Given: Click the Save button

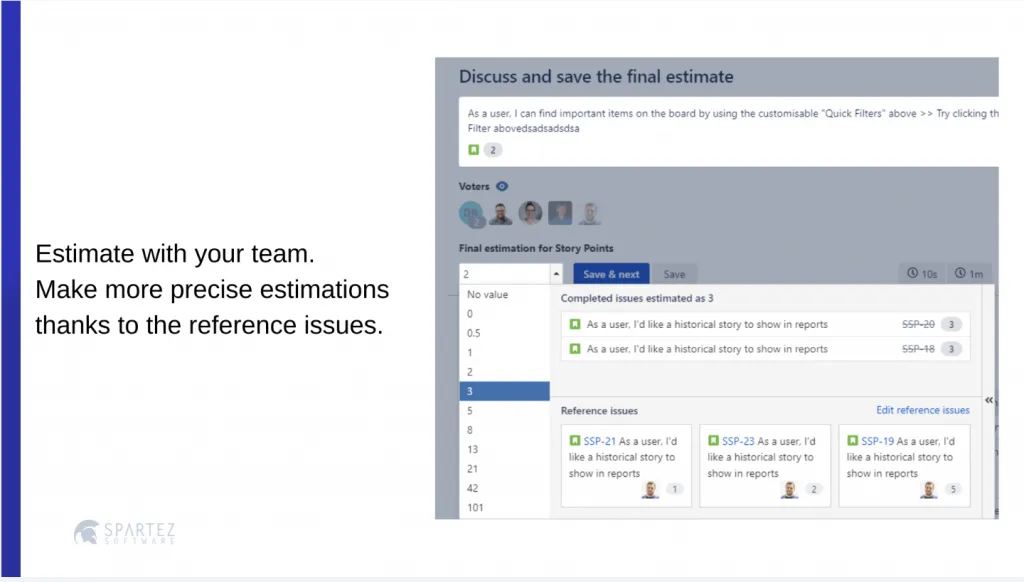Looking at the screenshot, I should 674,274.
